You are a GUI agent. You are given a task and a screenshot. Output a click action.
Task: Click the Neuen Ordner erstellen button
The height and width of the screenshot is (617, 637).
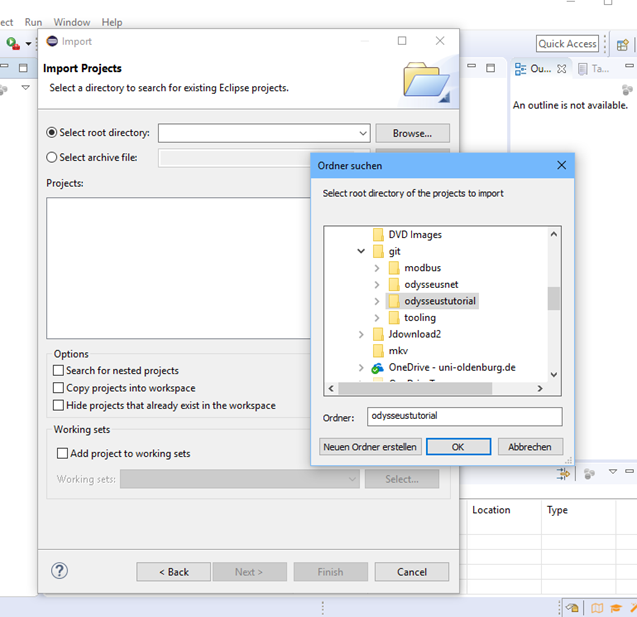click(x=369, y=447)
